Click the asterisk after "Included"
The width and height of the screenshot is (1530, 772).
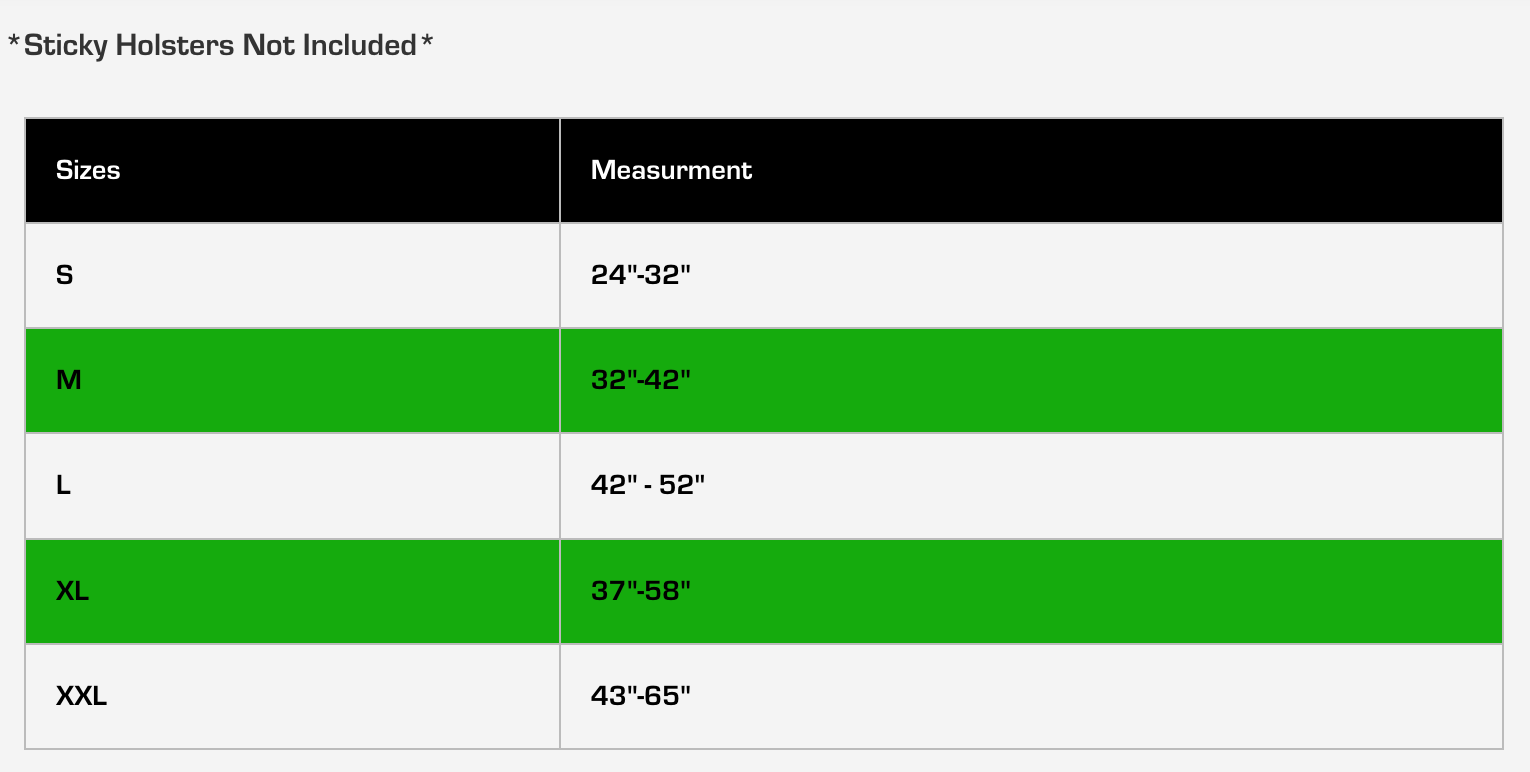[427, 43]
